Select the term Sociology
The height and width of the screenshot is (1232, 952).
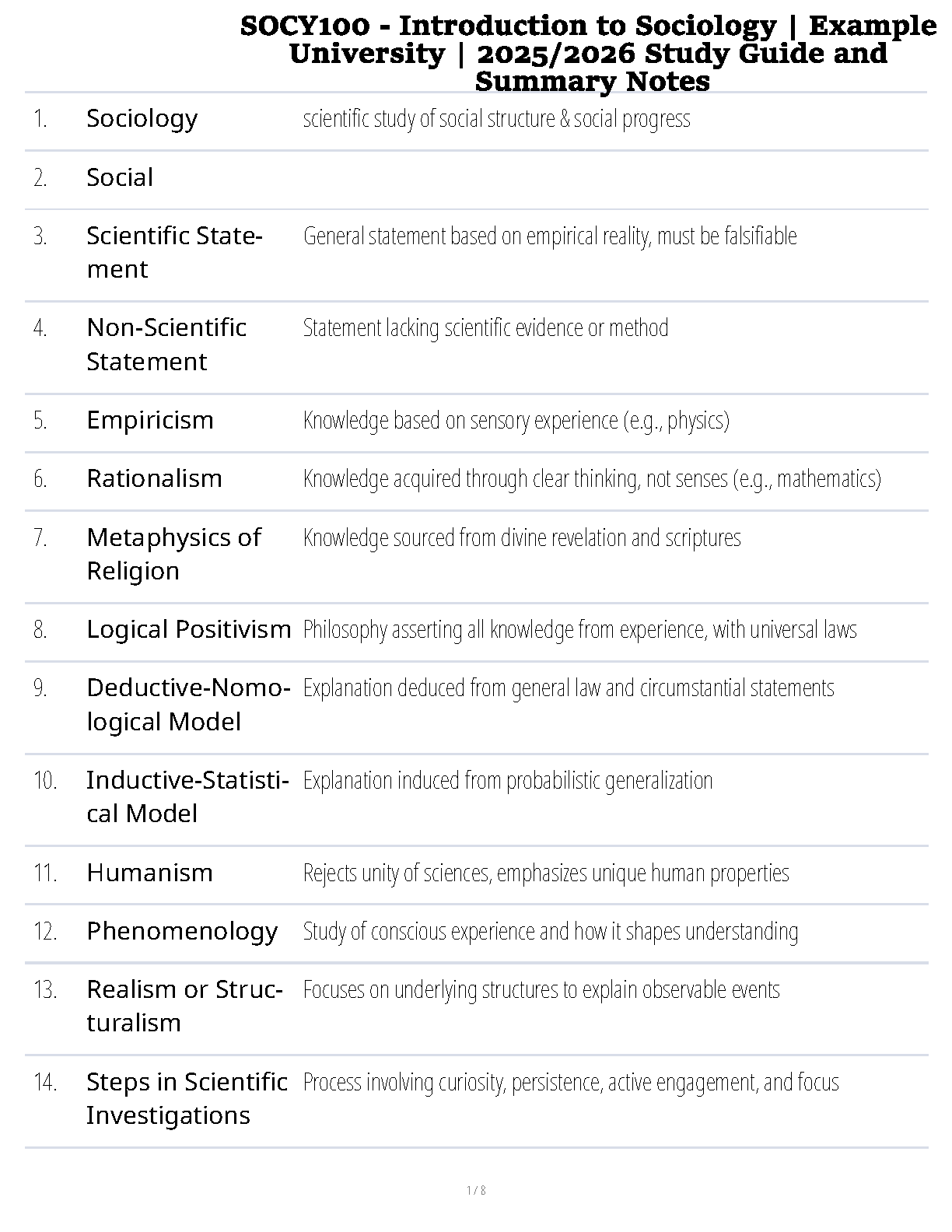pyautogui.click(x=142, y=119)
